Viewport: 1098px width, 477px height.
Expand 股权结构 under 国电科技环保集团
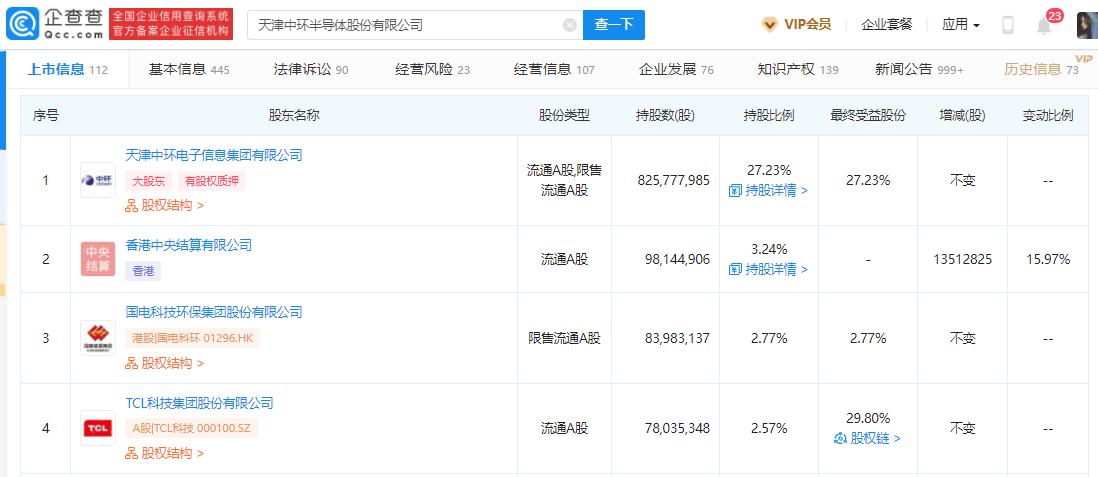[164, 363]
